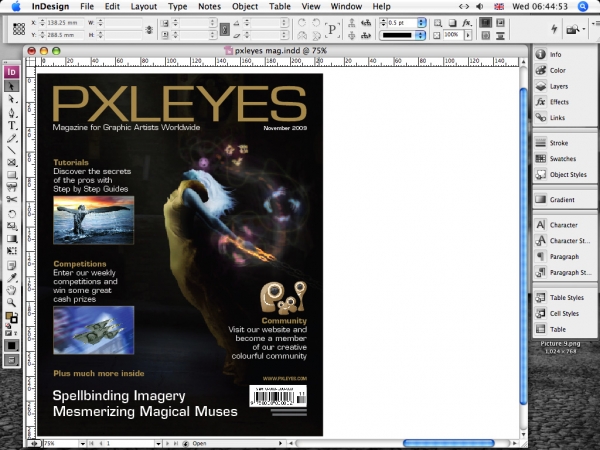Select the Gradient Swatch tool
This screenshot has height=450, width=600.
point(11,239)
